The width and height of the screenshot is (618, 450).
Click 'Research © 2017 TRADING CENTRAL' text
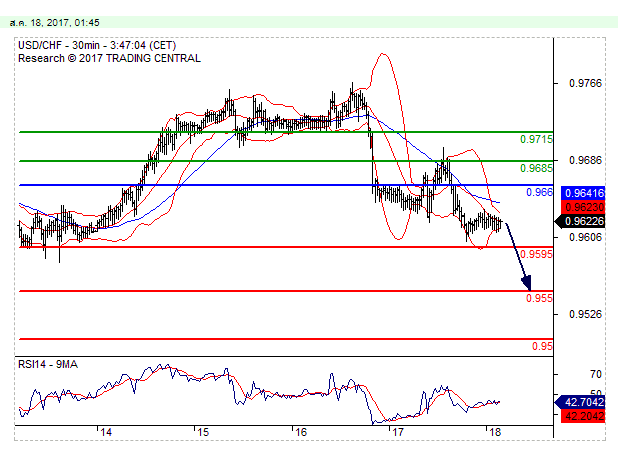(x=109, y=58)
